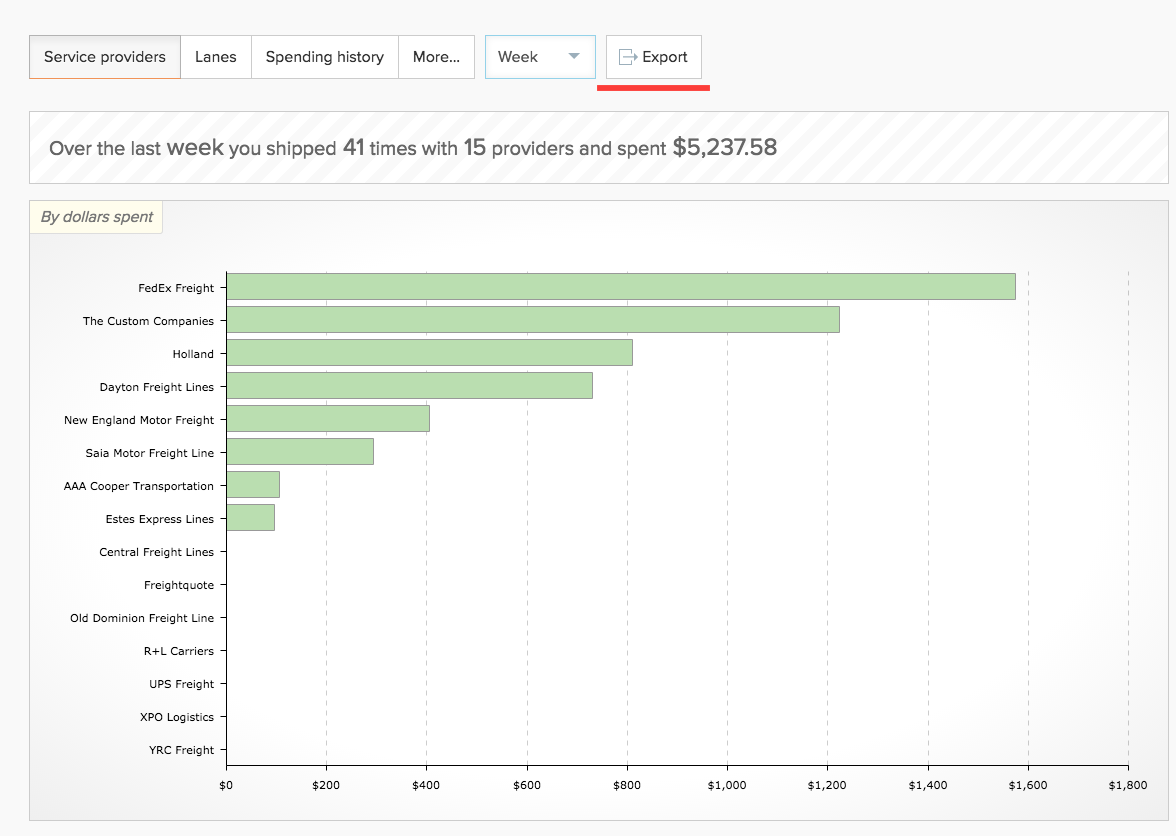Click the "The Custom Companies" label
Screen dimensions: 1176x836
148,321
